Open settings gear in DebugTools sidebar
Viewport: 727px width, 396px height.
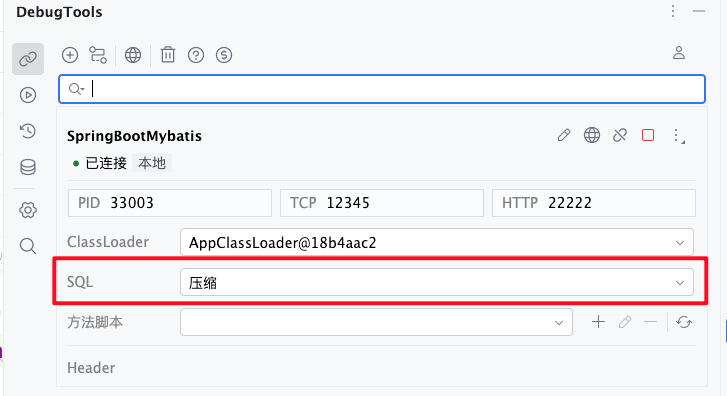coord(28,210)
